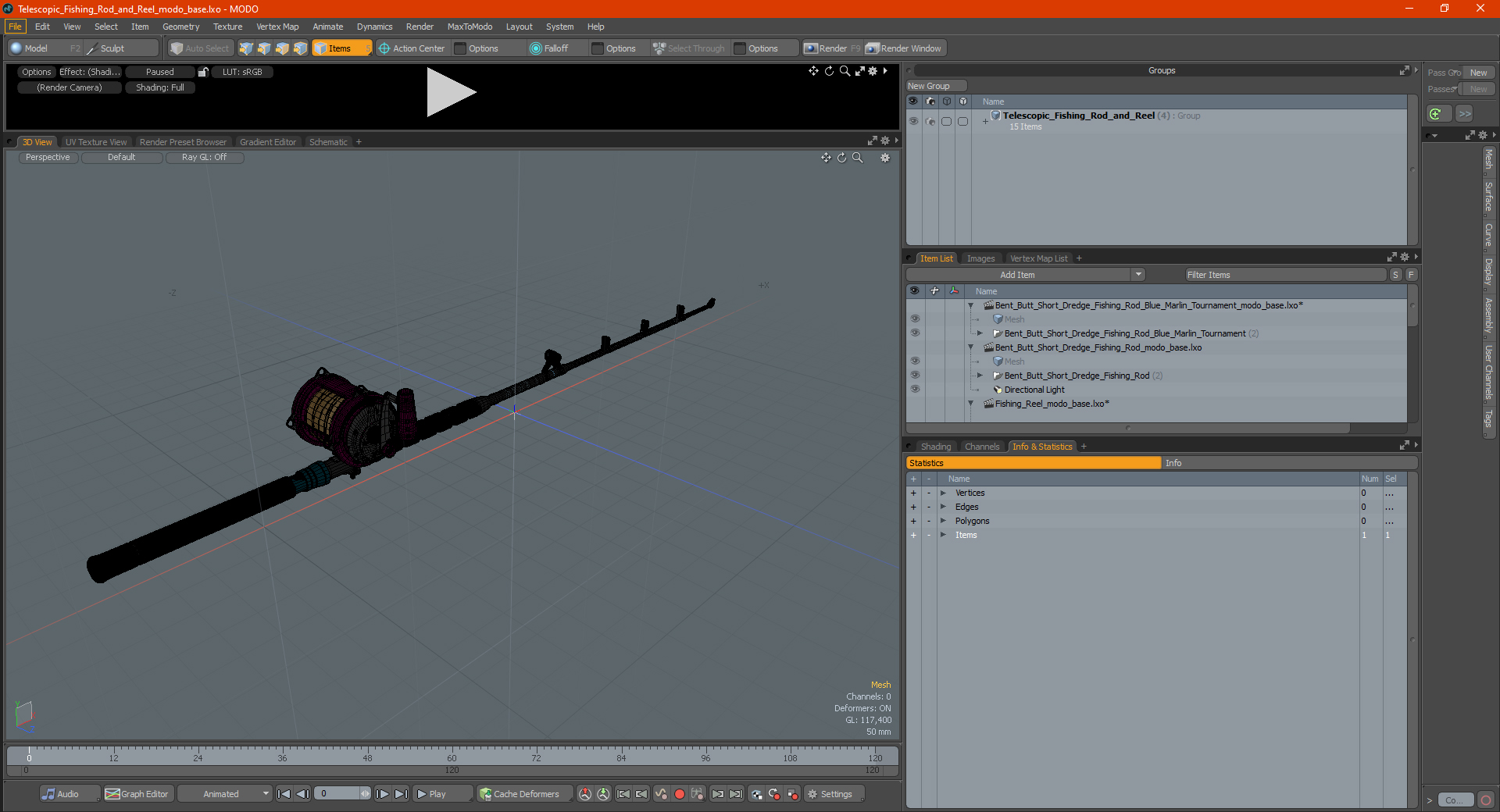This screenshot has height=812, width=1500.
Task: Open Action Center options
Action: point(411,48)
